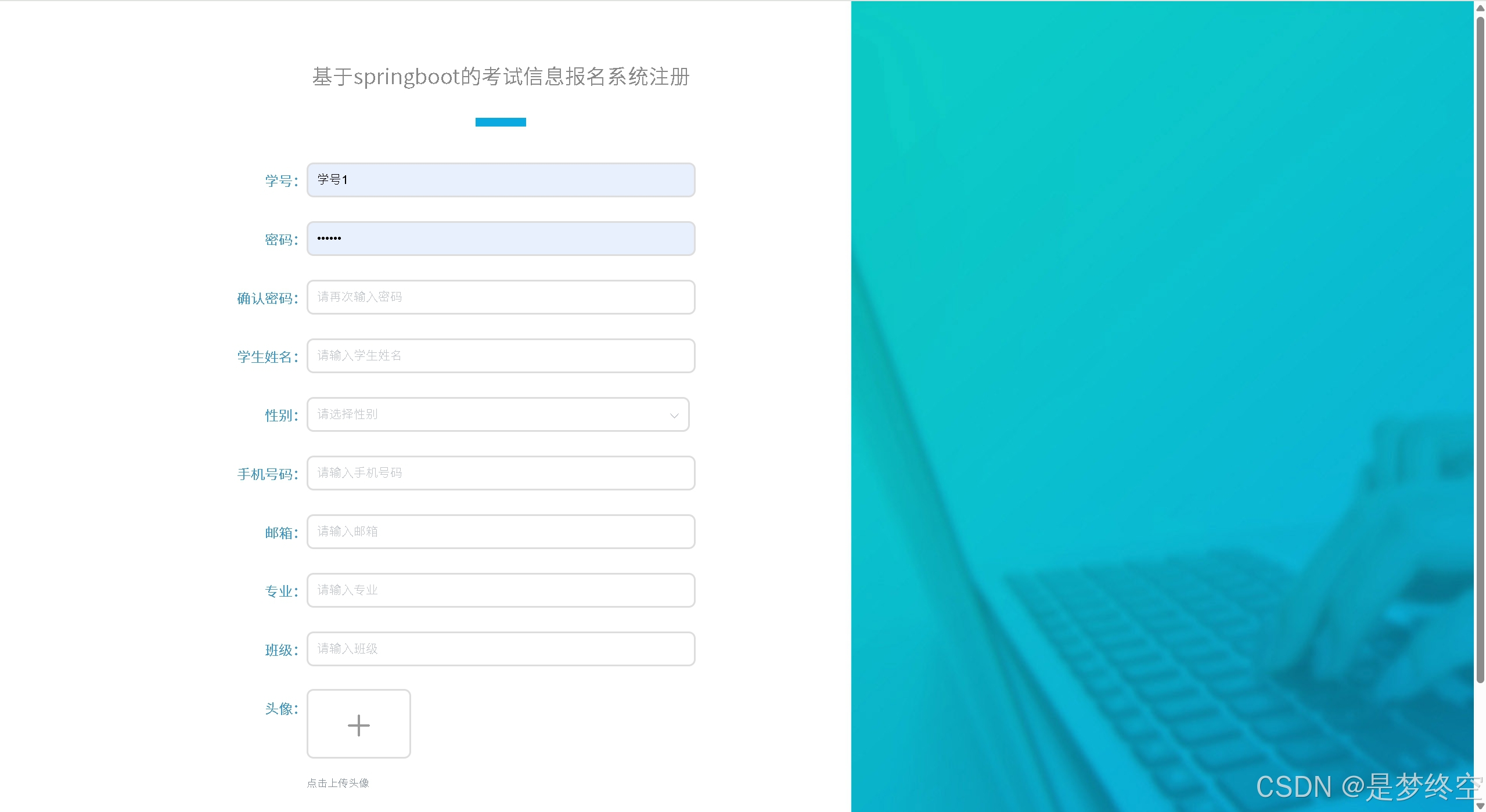Click the chevron arrow in gender selector
The width and height of the screenshot is (1486, 812).
674,416
